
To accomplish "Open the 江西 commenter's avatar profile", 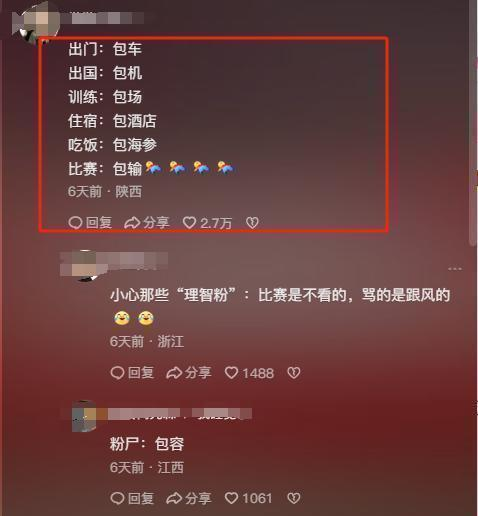I will coord(84,416).
